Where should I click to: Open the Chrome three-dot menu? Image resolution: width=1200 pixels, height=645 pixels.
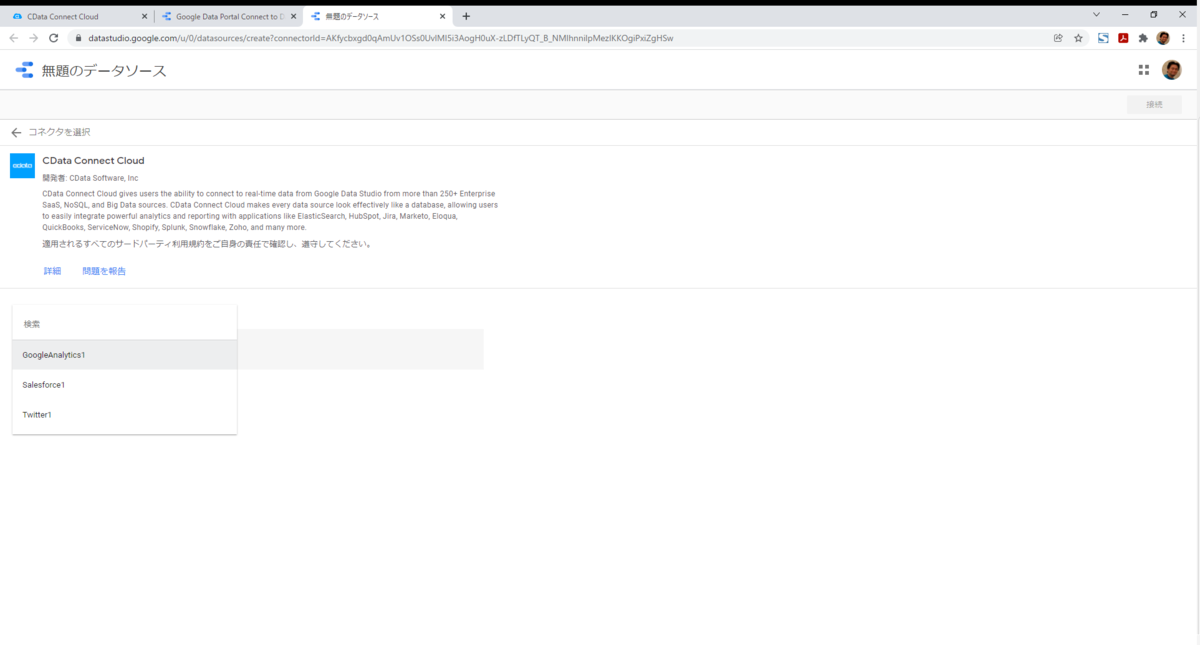(1183, 38)
